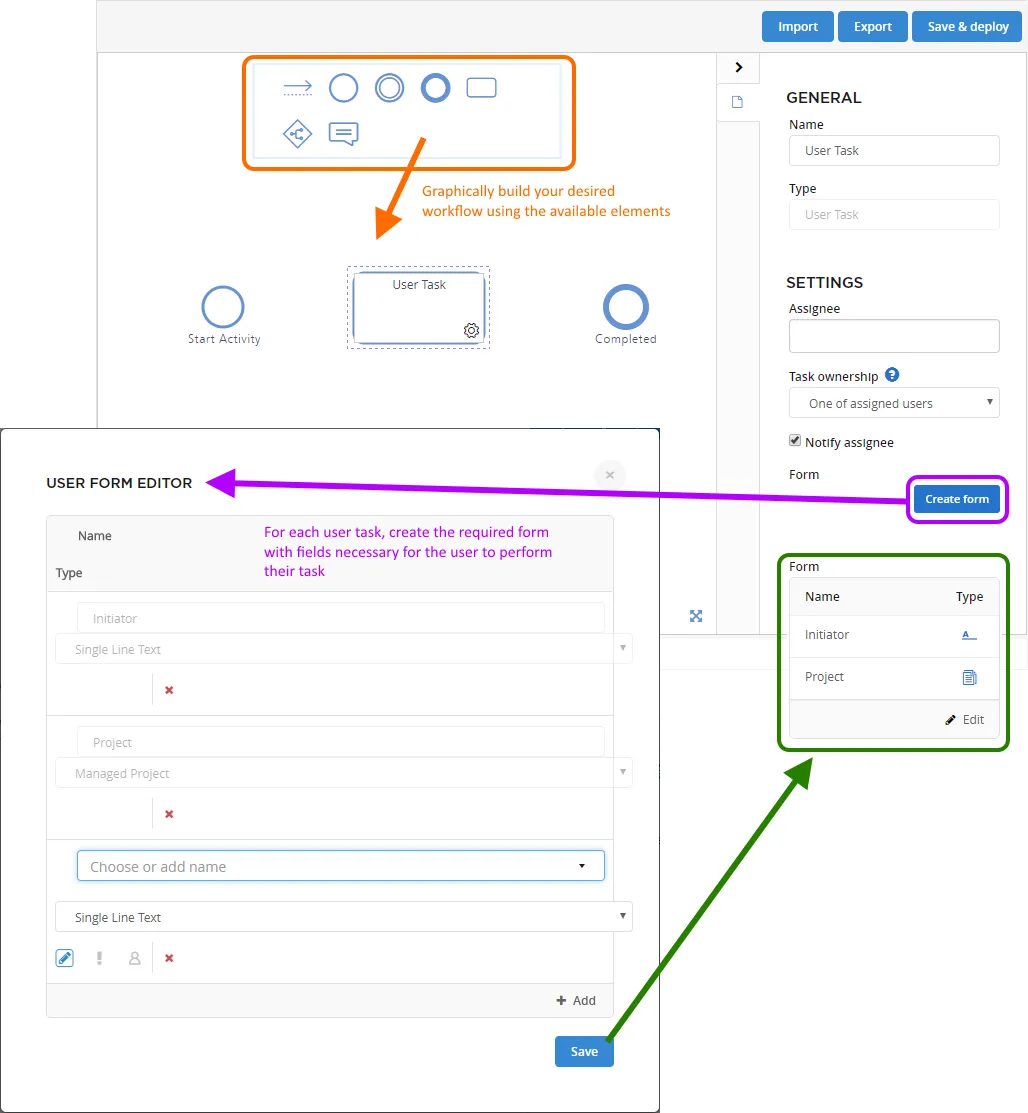Open the gear settings on User Task node
Viewport: 1028px width, 1113px height.
click(x=471, y=330)
